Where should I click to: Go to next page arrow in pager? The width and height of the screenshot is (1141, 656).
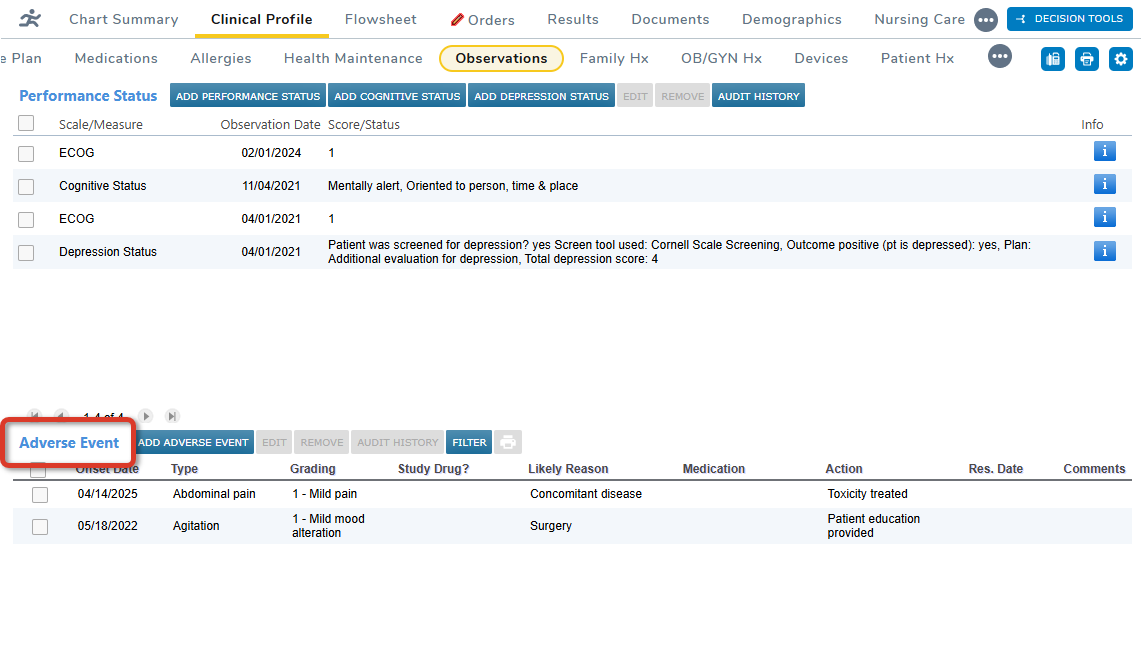tap(146, 416)
